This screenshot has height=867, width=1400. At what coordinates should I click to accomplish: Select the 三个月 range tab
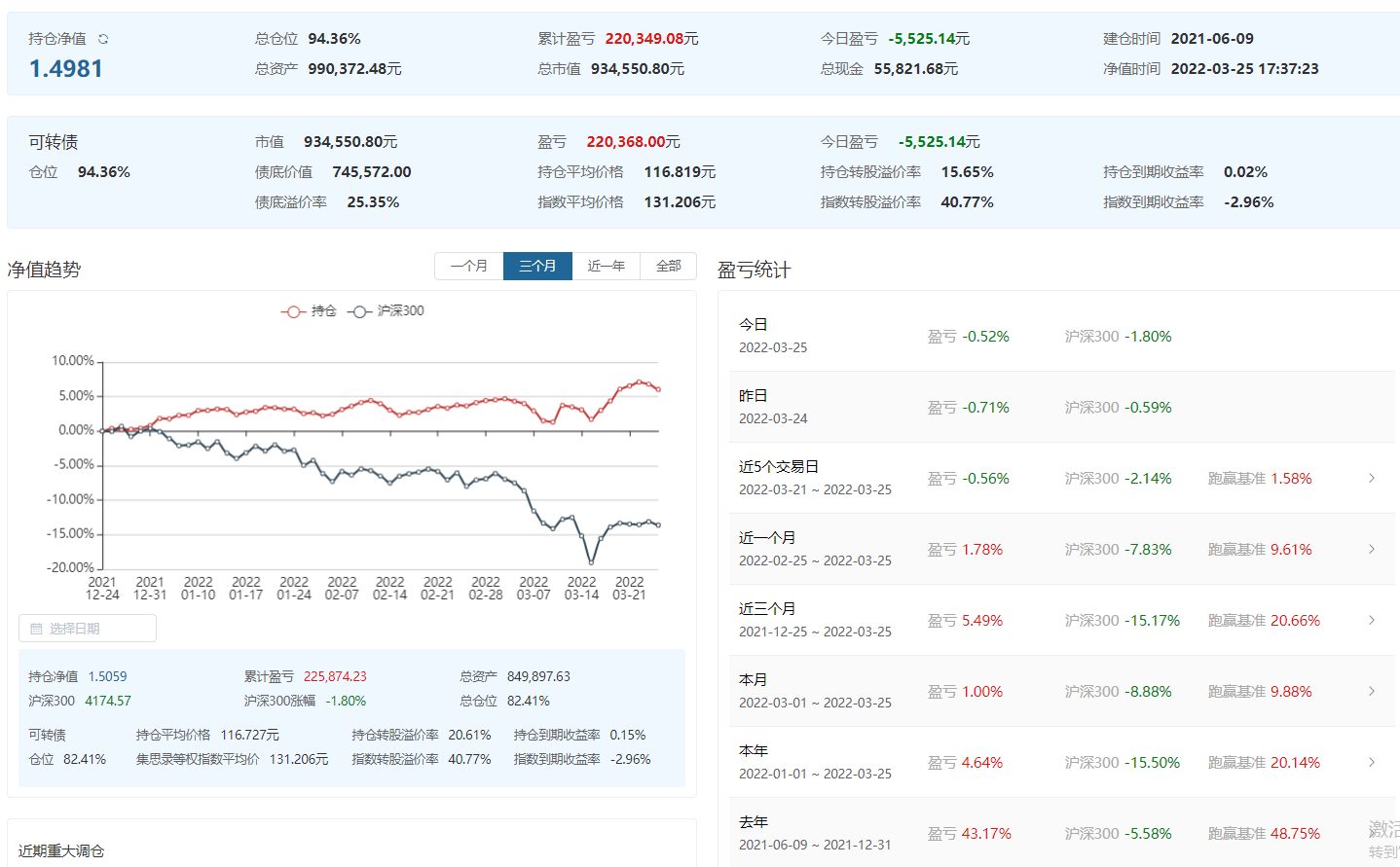point(537,266)
